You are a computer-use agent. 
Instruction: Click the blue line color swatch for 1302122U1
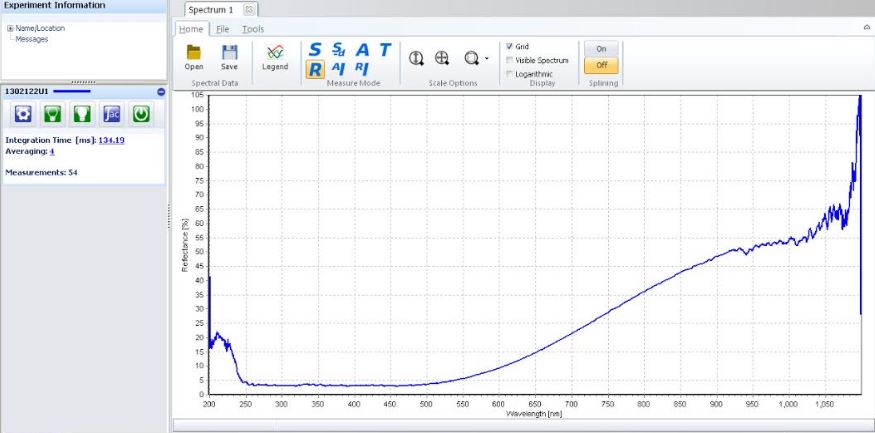70,92
